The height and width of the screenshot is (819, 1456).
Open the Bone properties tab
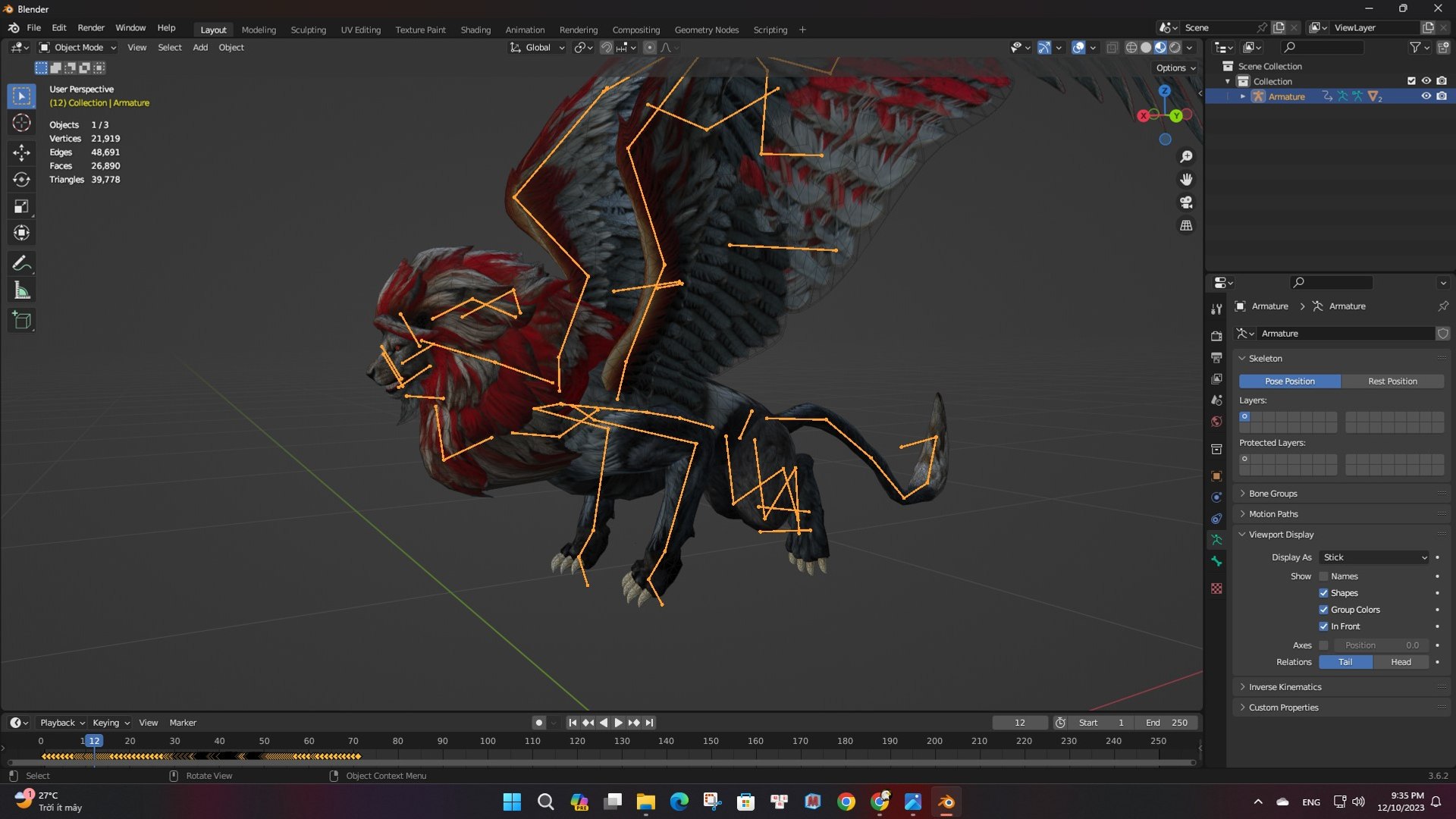click(x=1216, y=561)
